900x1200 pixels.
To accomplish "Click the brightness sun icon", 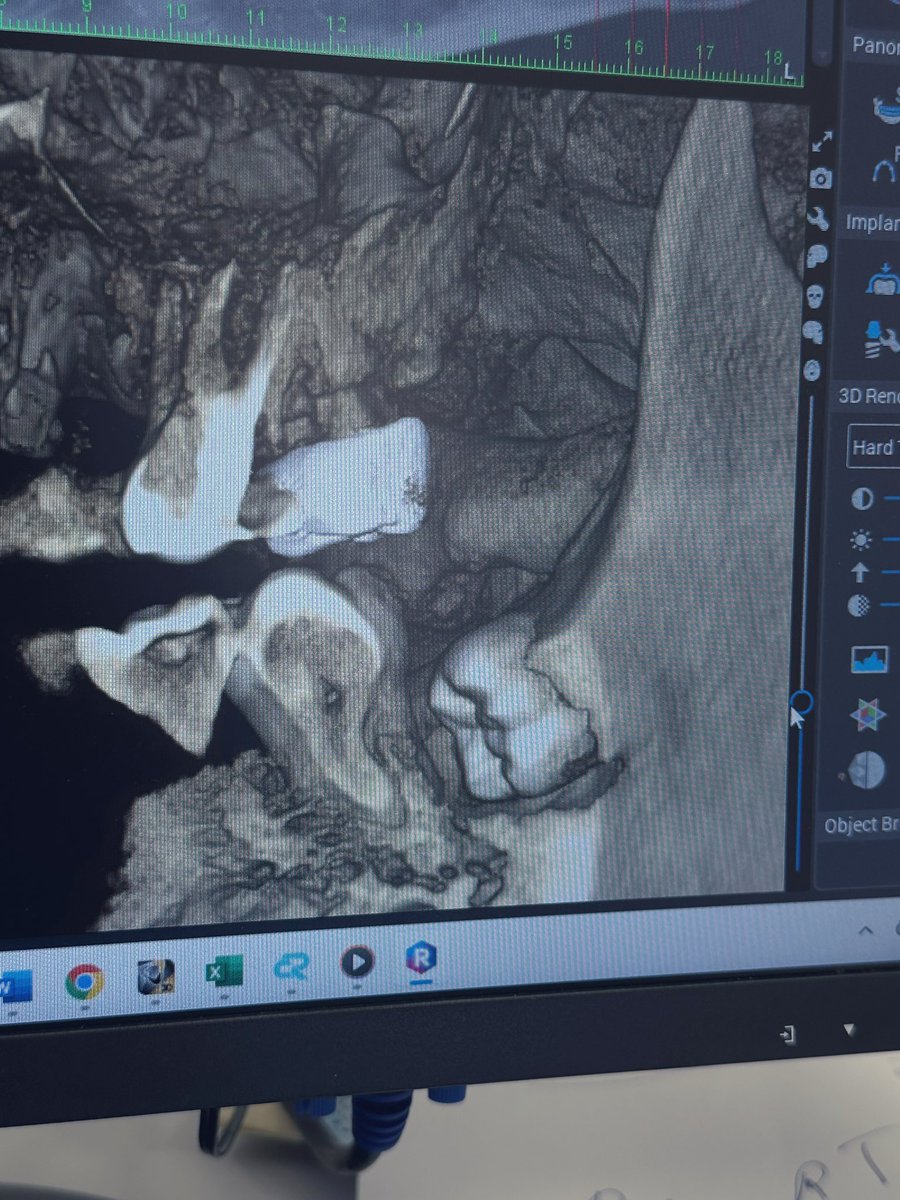I will point(860,540).
